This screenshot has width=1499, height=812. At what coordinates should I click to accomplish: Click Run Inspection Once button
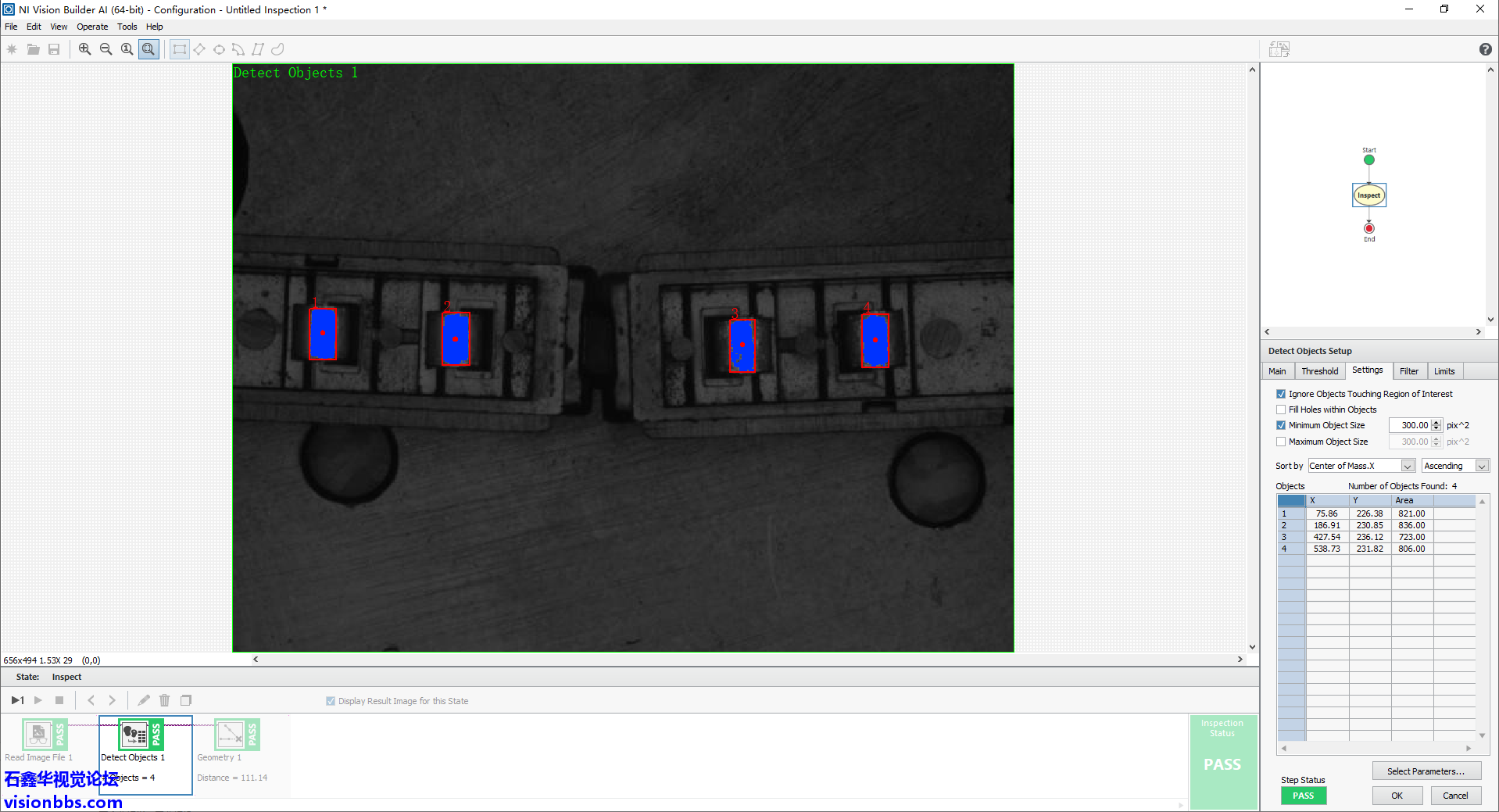click(x=17, y=700)
